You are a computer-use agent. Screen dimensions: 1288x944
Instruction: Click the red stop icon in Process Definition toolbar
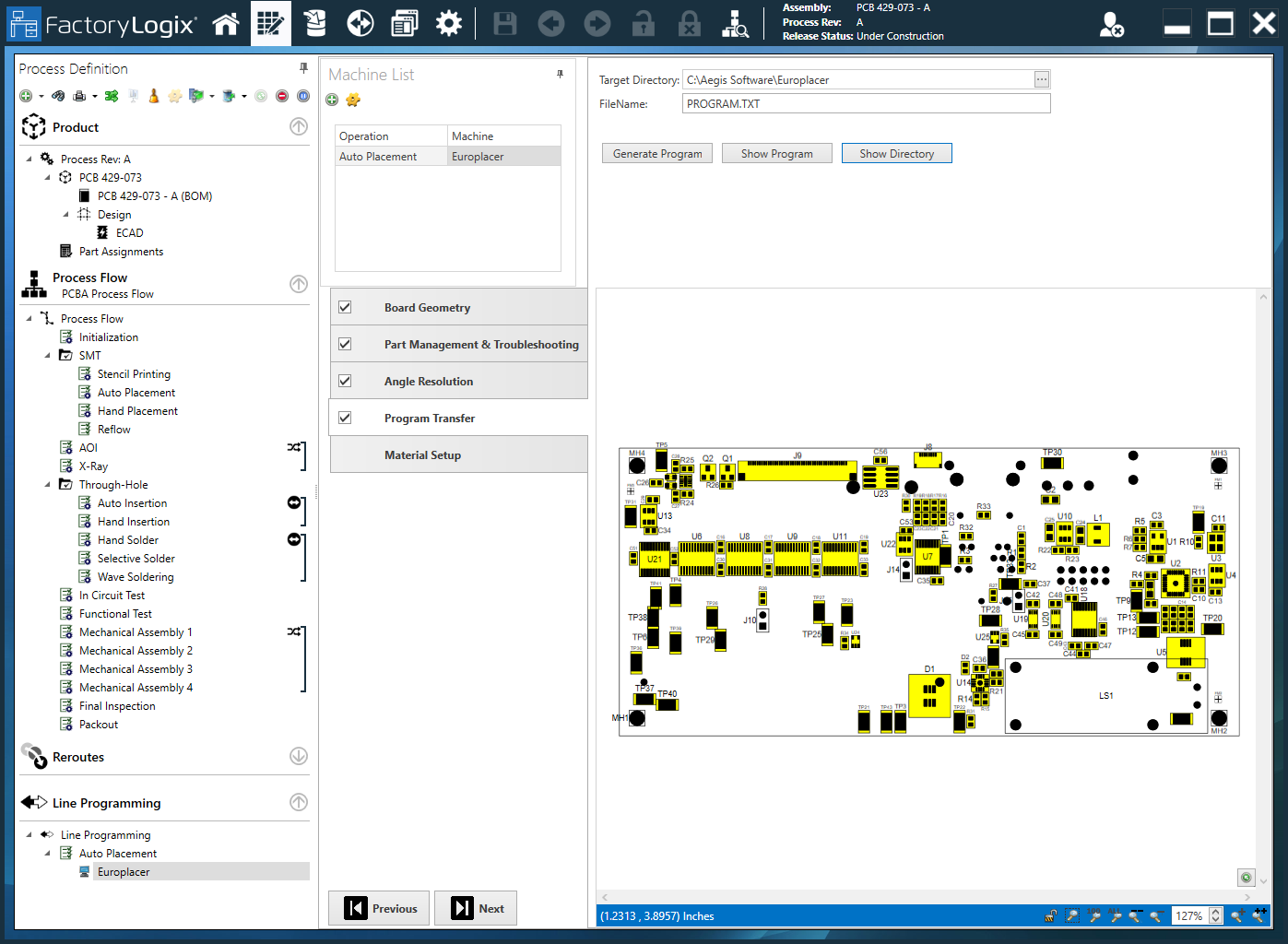pos(282,96)
